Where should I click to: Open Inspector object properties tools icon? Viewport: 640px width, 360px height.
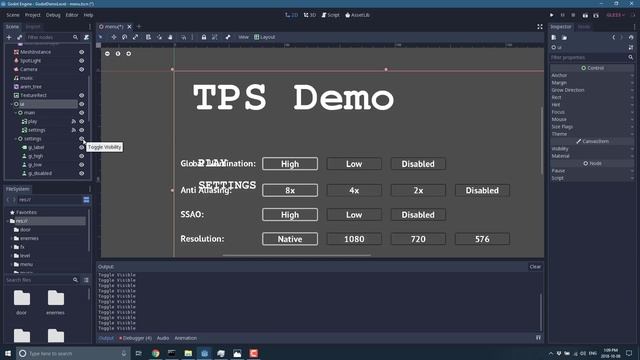pos(631,47)
